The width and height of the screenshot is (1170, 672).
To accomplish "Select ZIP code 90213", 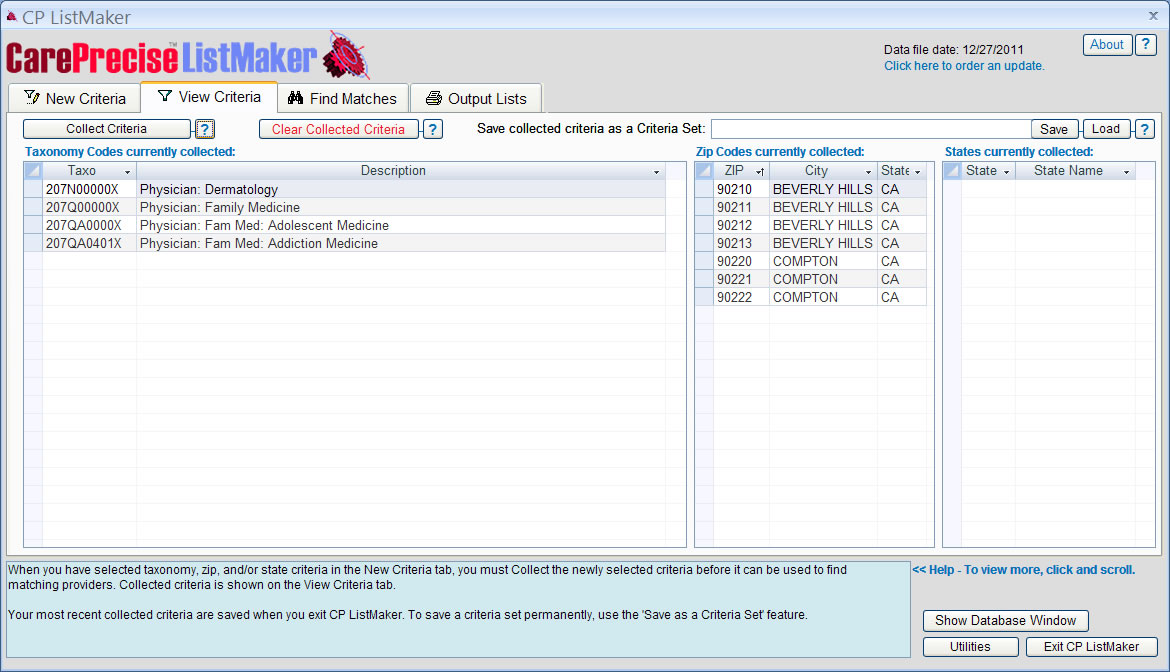I will tap(741, 243).
